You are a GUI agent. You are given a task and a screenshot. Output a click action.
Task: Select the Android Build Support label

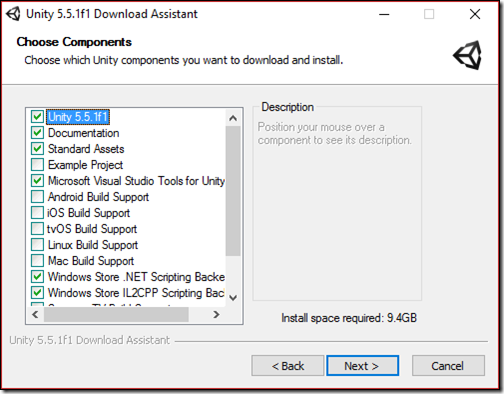tap(98, 197)
